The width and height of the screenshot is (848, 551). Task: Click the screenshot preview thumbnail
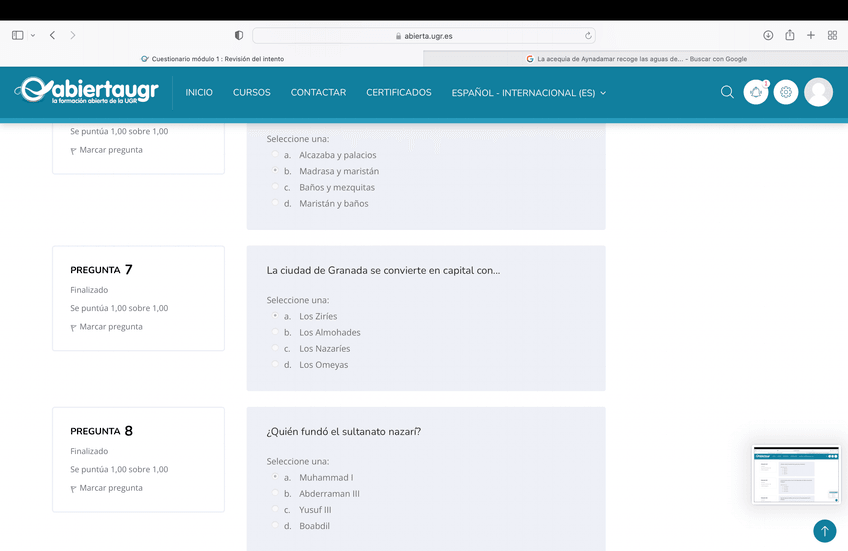tap(796, 474)
